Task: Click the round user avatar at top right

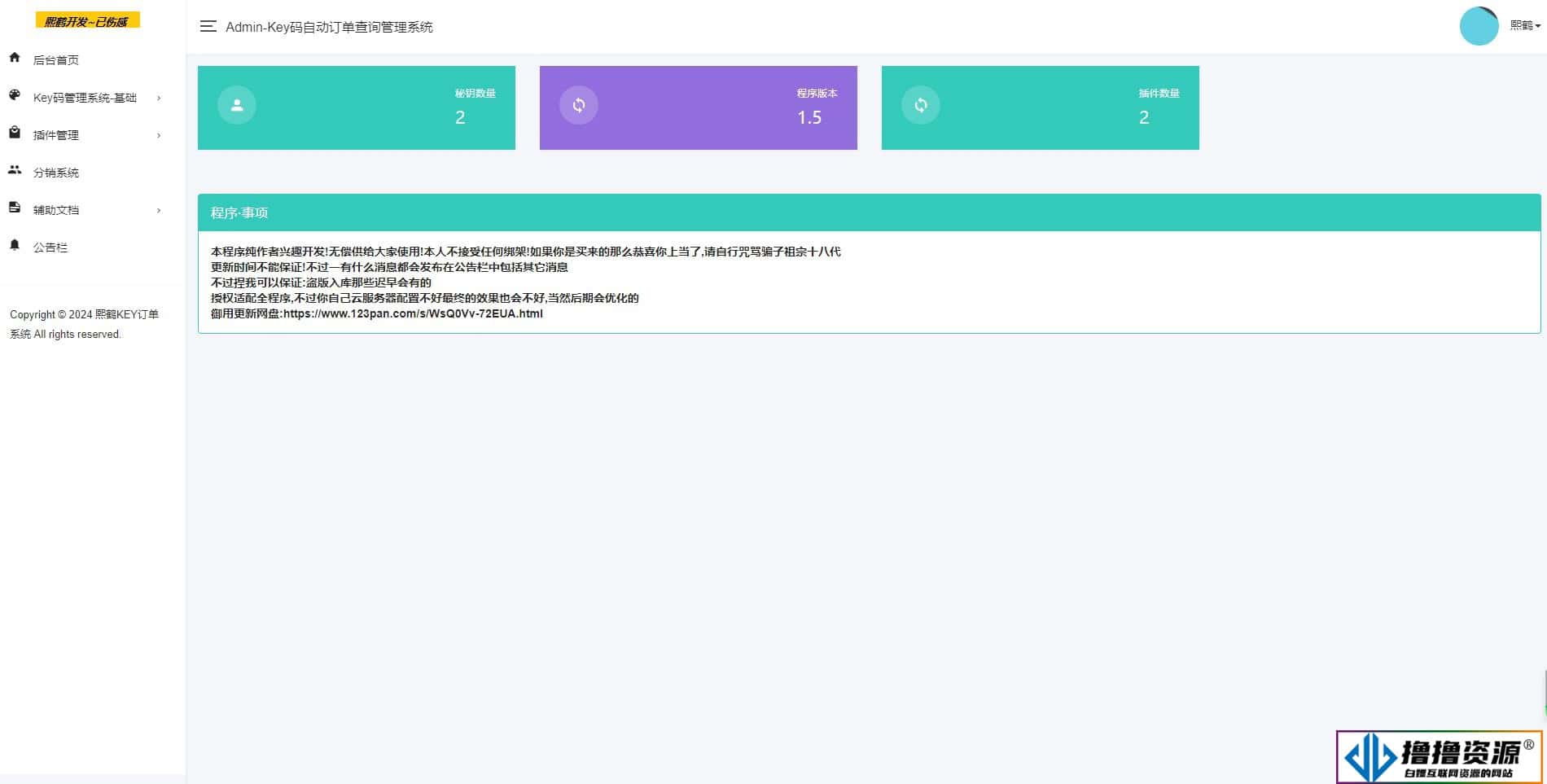Action: tap(1479, 26)
